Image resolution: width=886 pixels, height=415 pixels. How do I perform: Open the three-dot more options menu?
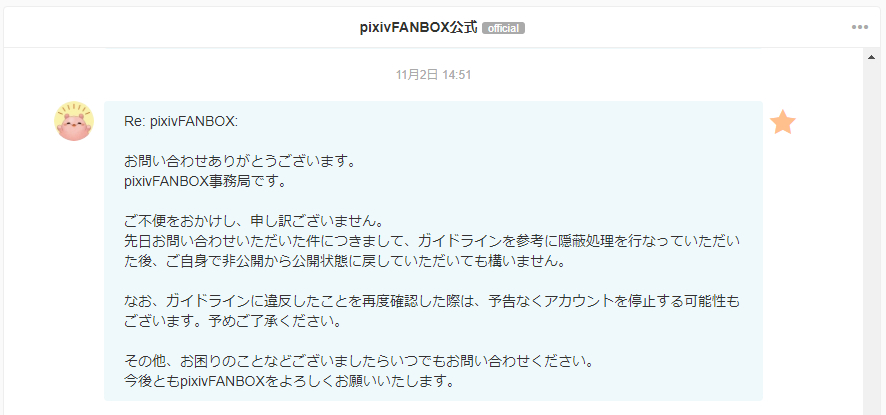pyautogui.click(x=859, y=27)
